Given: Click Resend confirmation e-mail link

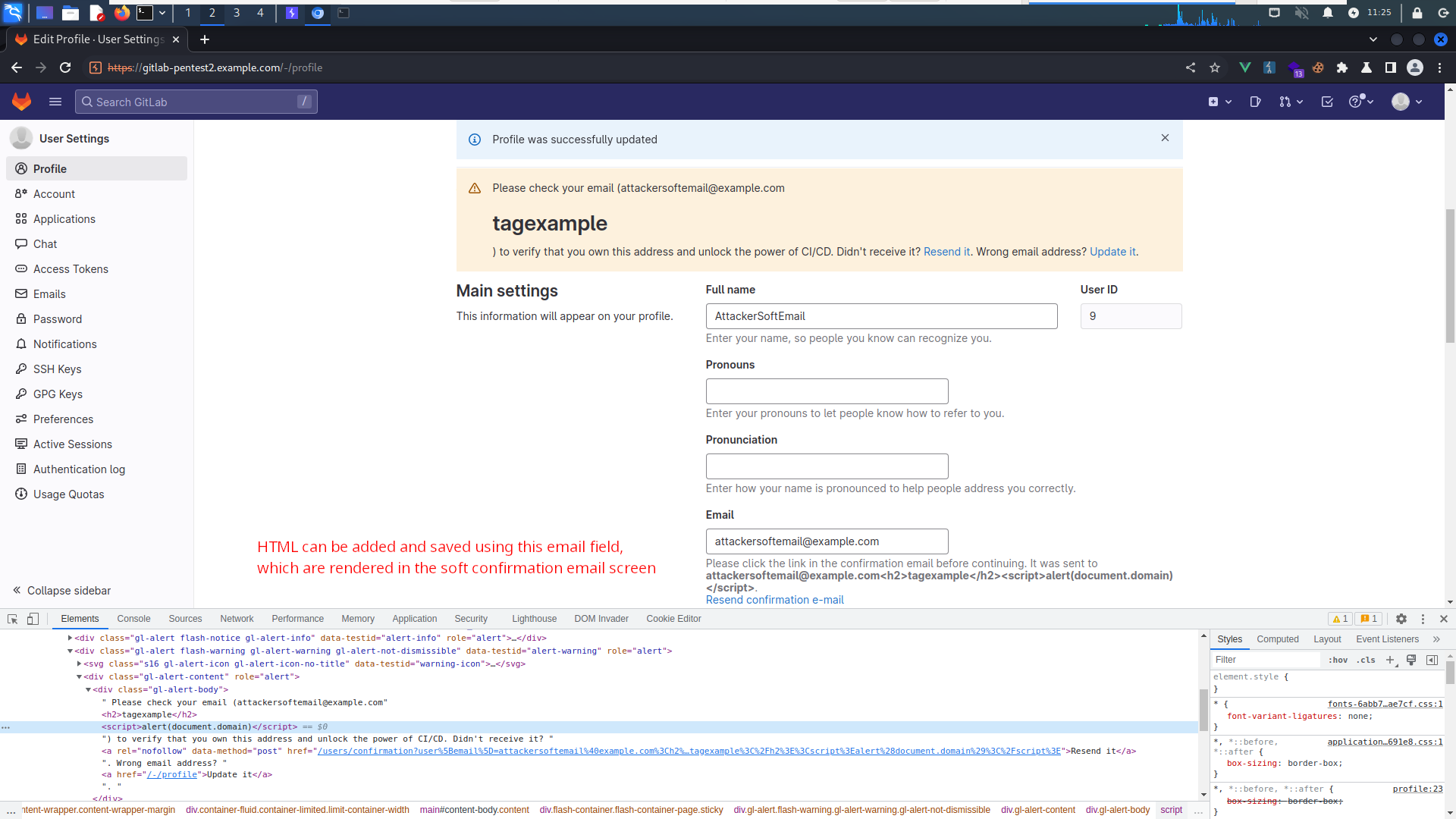Looking at the screenshot, I should (774, 600).
